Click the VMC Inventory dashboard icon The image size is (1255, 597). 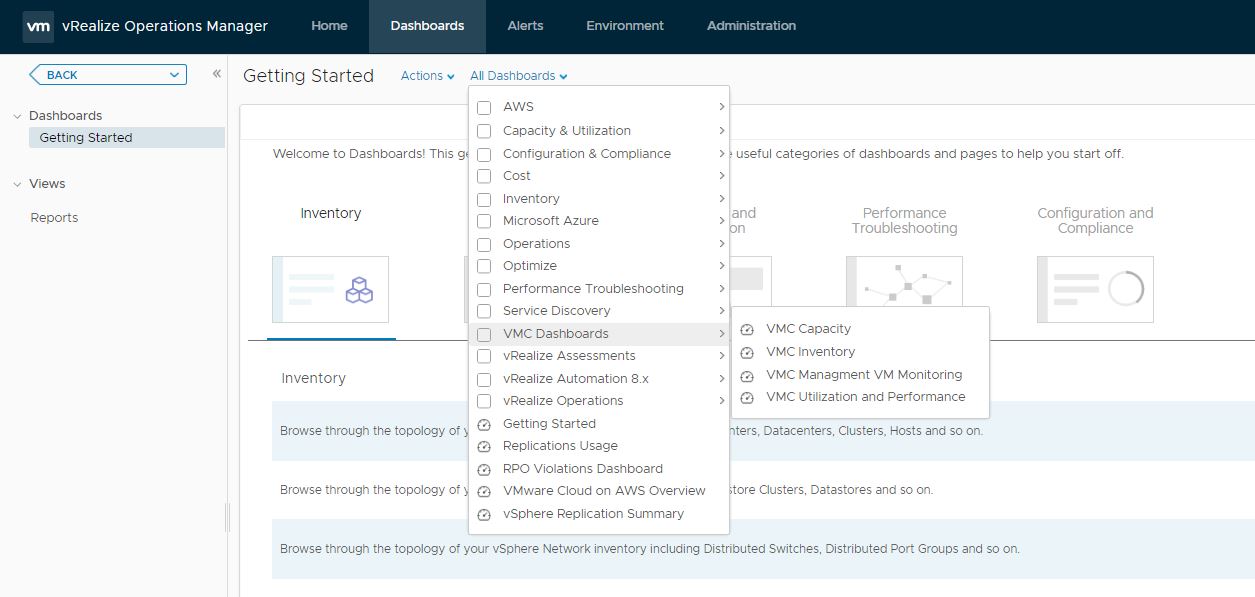[747, 351]
